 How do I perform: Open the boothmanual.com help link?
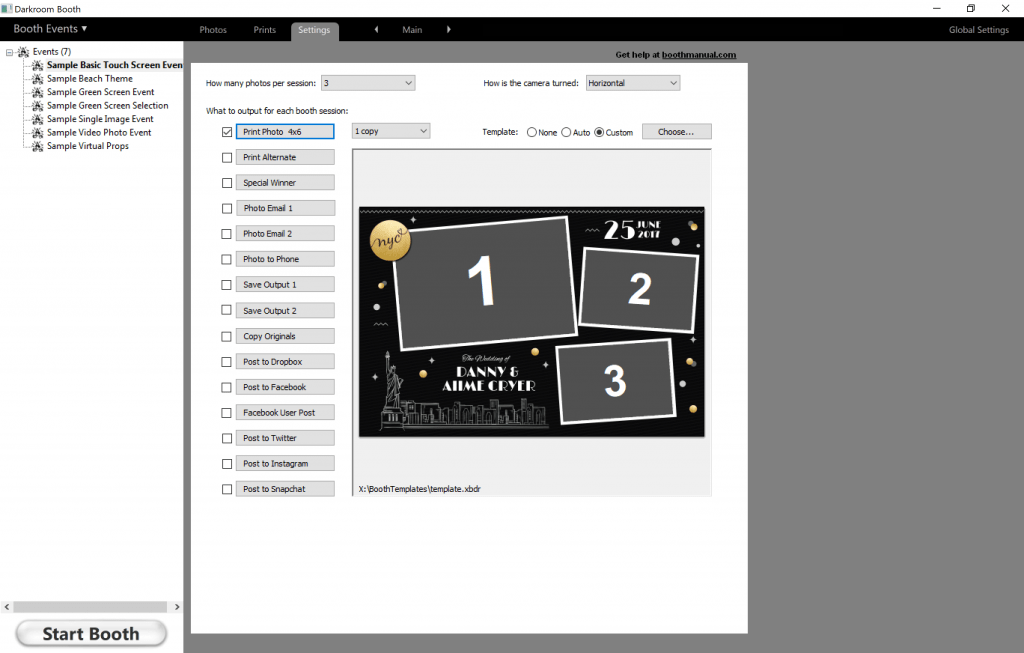click(x=699, y=55)
